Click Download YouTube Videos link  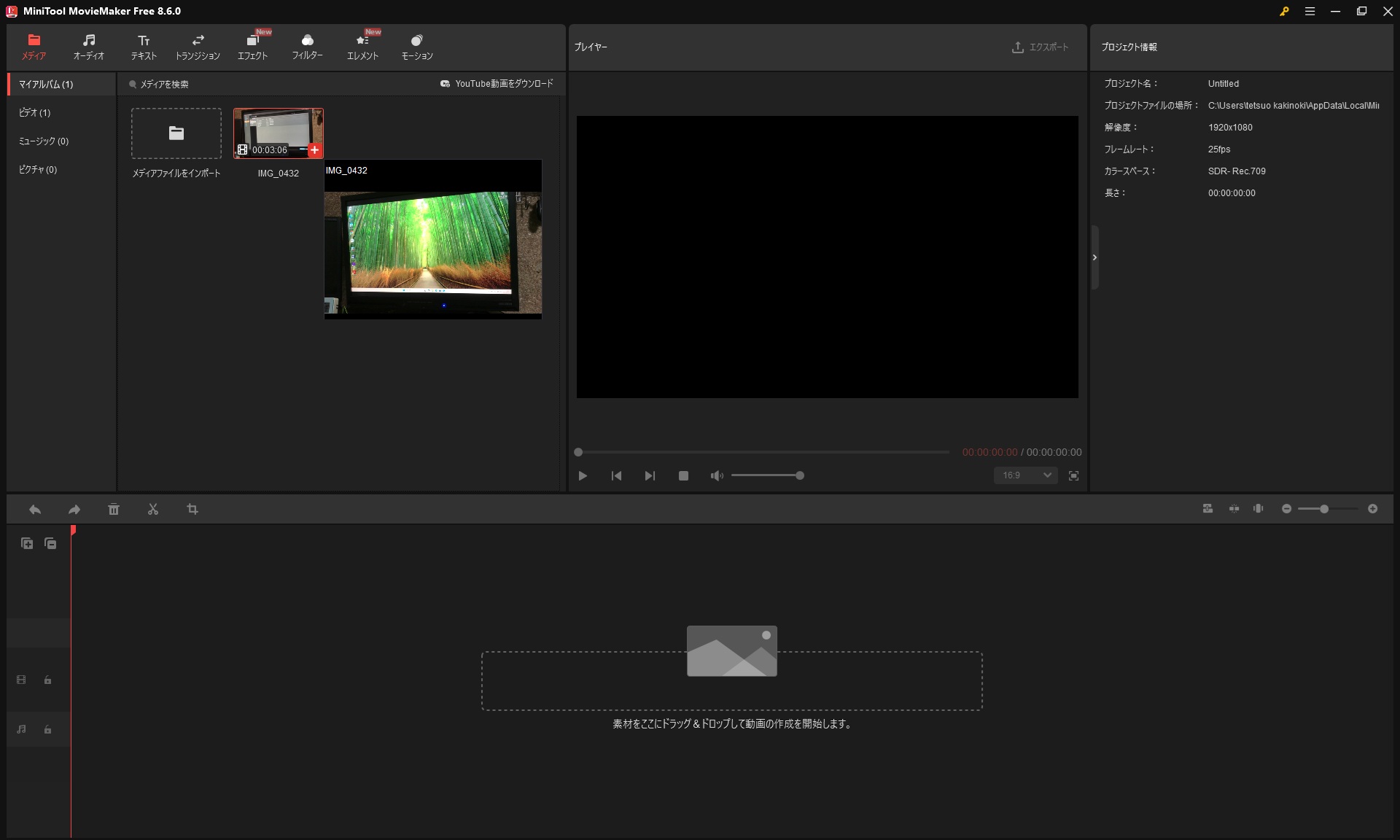[497, 84]
